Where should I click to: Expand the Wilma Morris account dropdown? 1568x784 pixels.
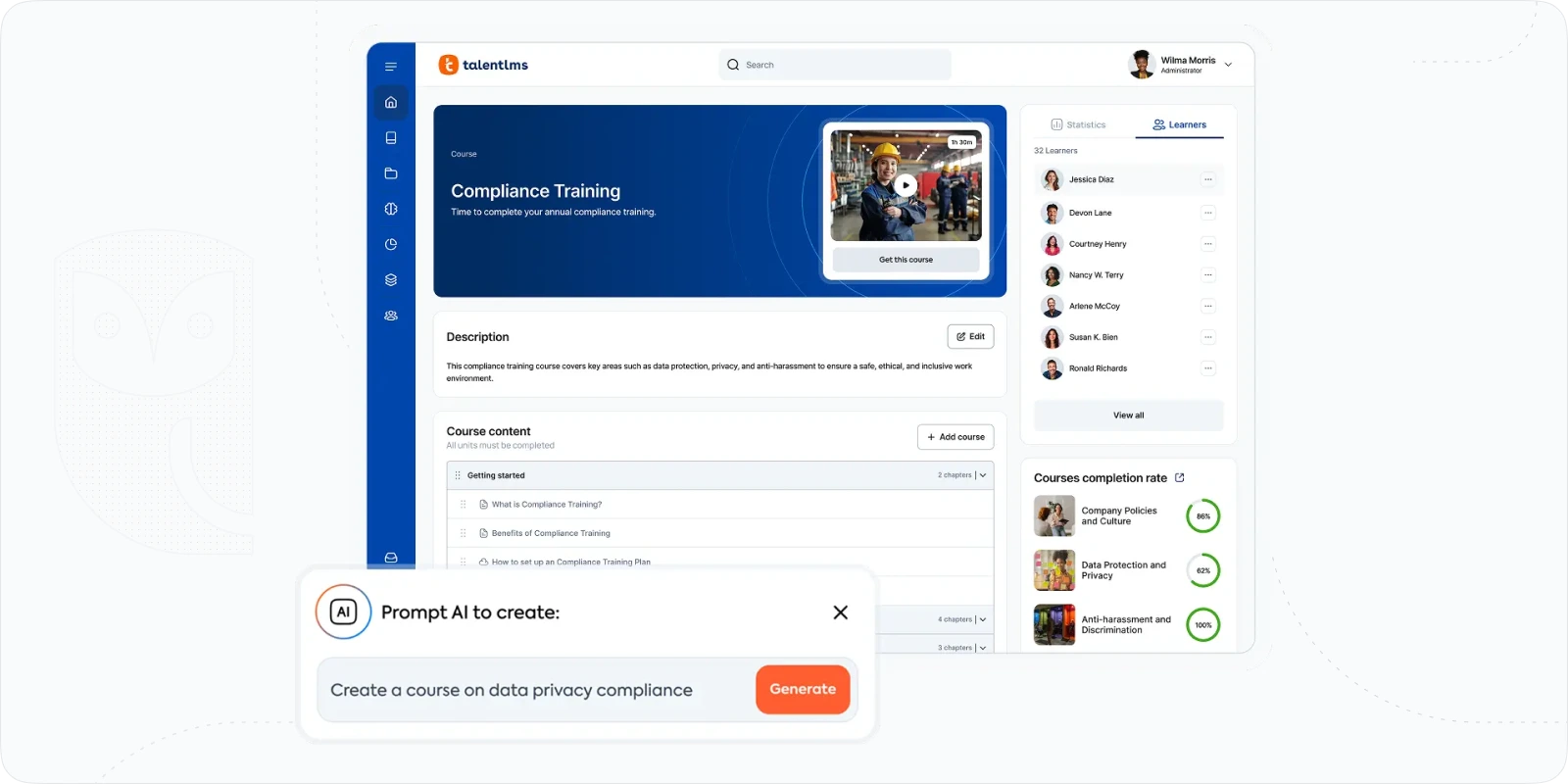coord(1228,65)
